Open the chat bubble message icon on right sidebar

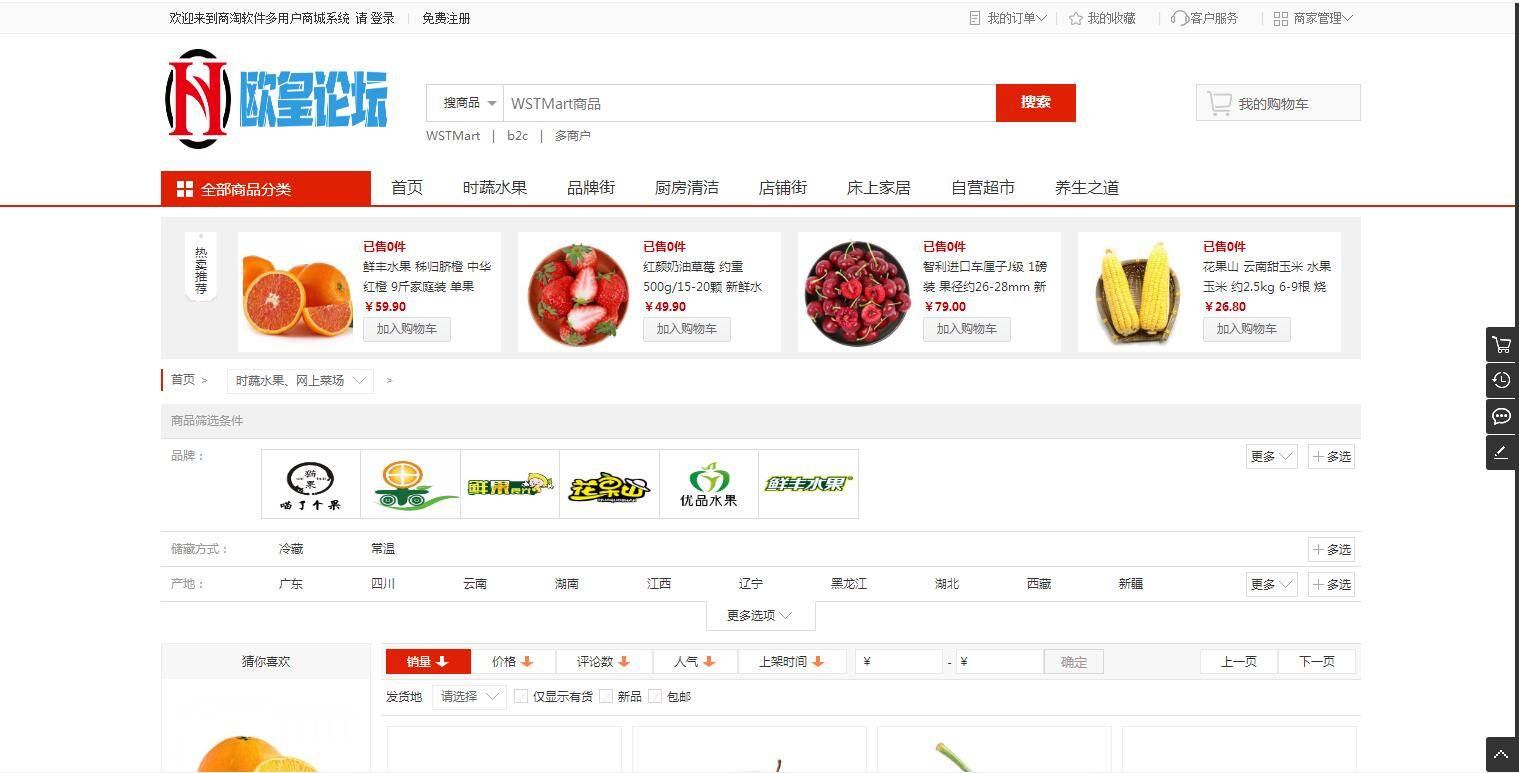1501,416
